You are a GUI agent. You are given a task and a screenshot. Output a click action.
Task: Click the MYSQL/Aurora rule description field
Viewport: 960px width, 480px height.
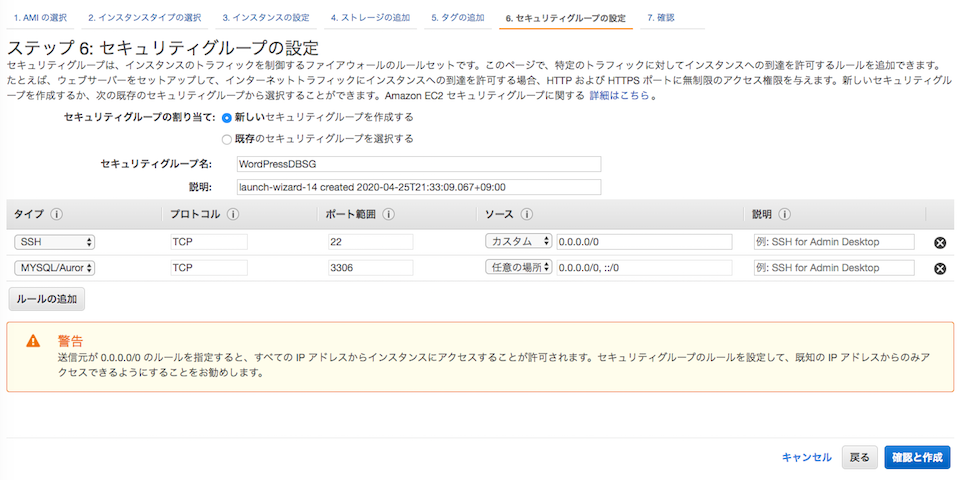834,268
